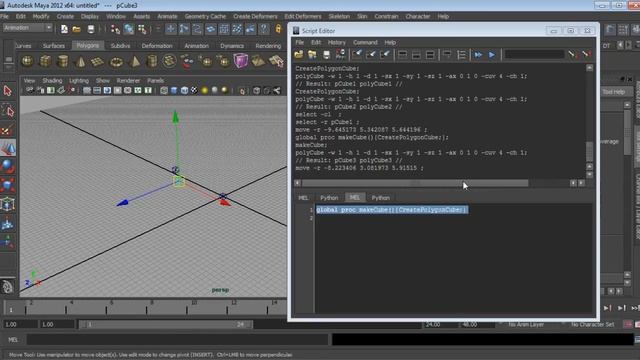This screenshot has width=640, height=360.
Task: Open the Edit Deformers main menu
Action: pyautogui.click(x=303, y=16)
